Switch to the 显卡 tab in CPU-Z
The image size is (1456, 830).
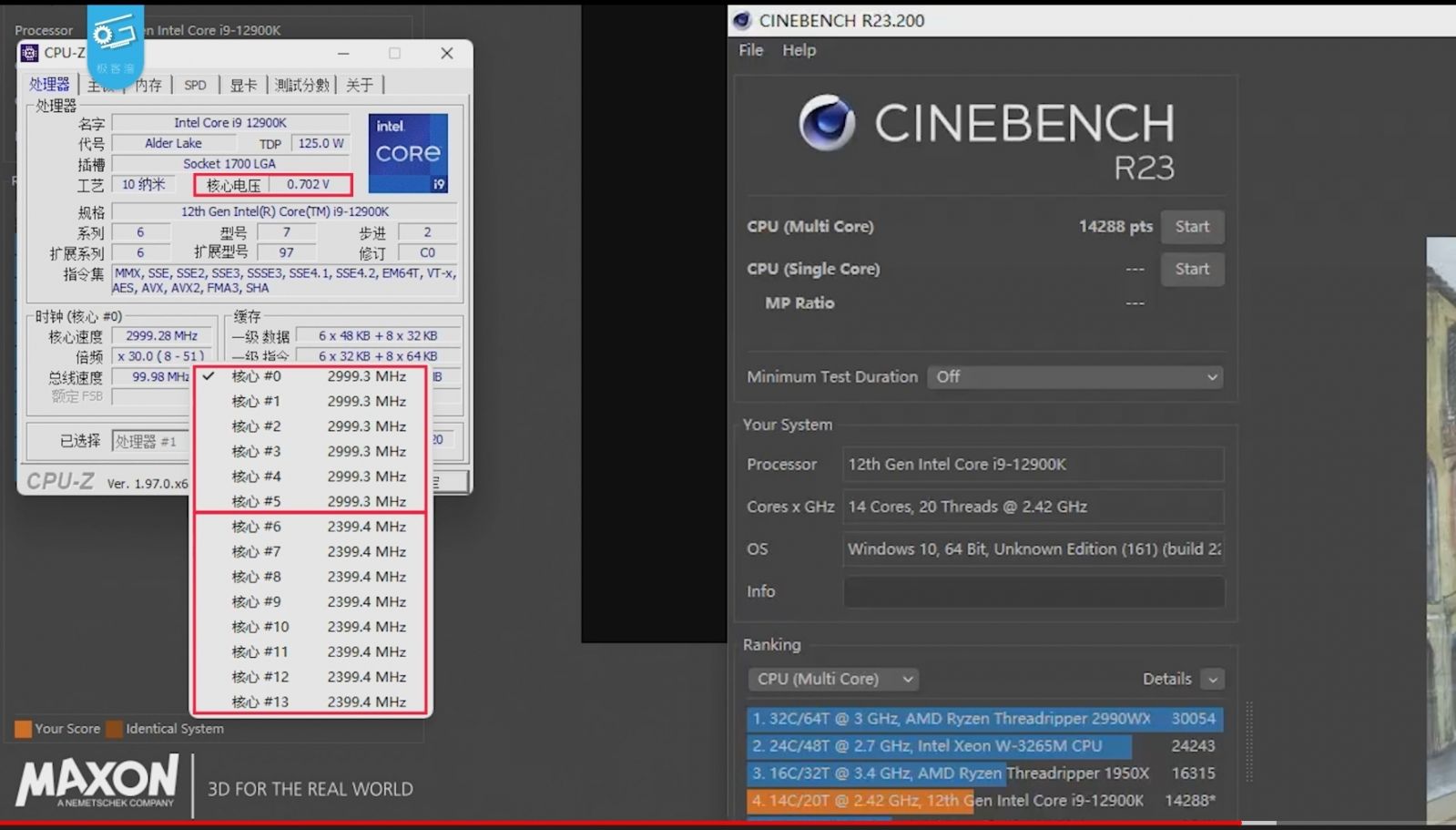coord(242,85)
